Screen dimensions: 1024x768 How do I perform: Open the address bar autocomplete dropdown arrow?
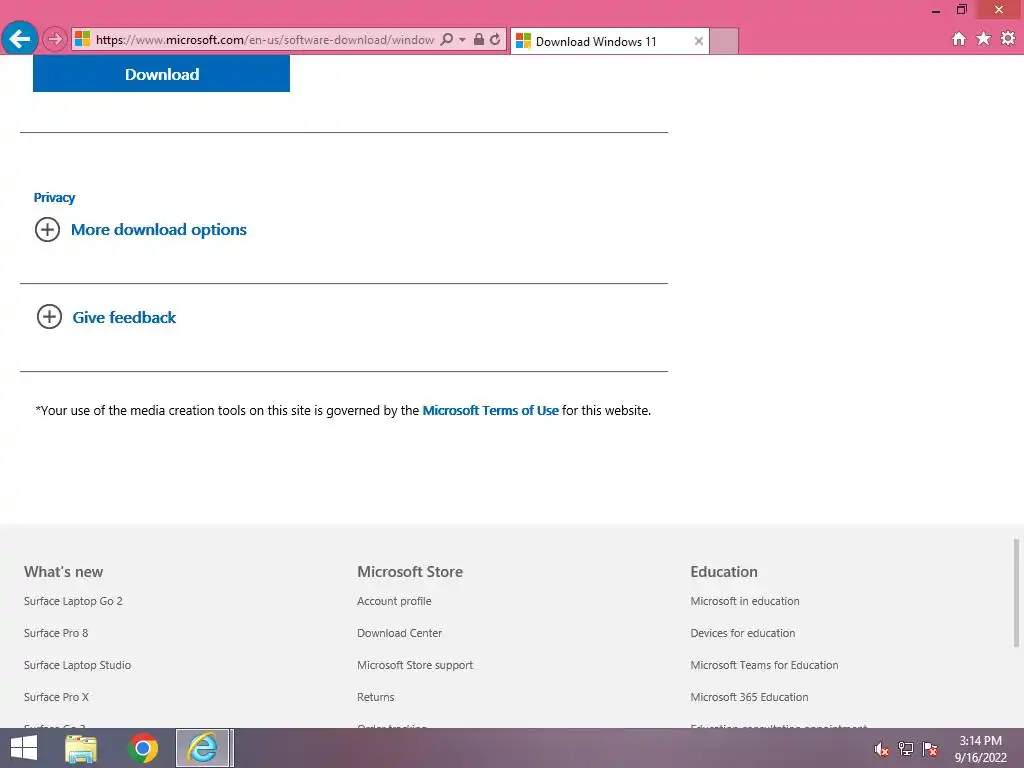click(462, 40)
